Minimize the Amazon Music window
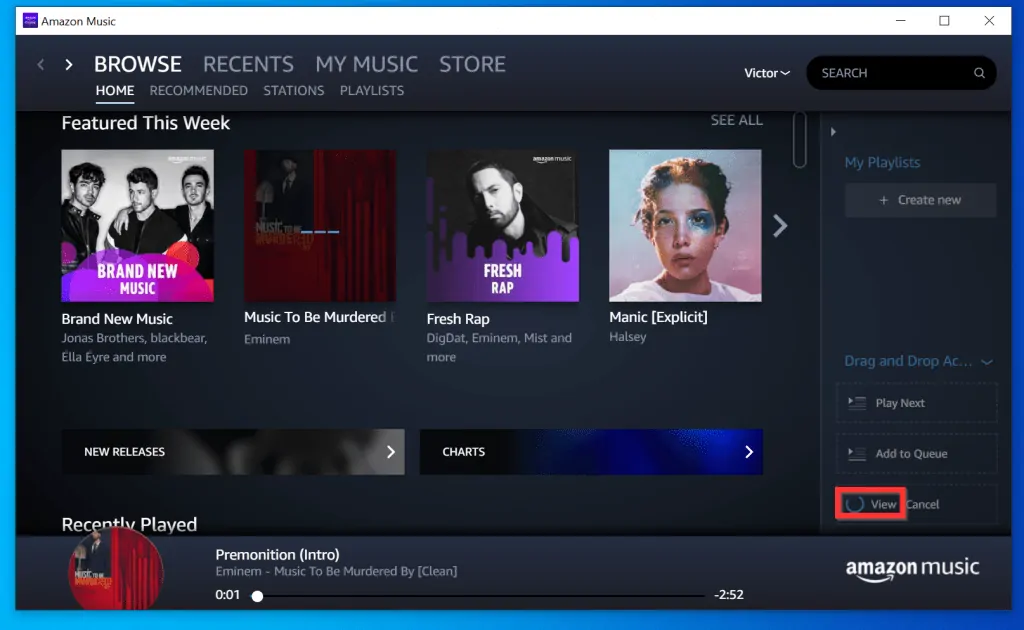Viewport: 1024px width, 630px height. click(x=901, y=21)
